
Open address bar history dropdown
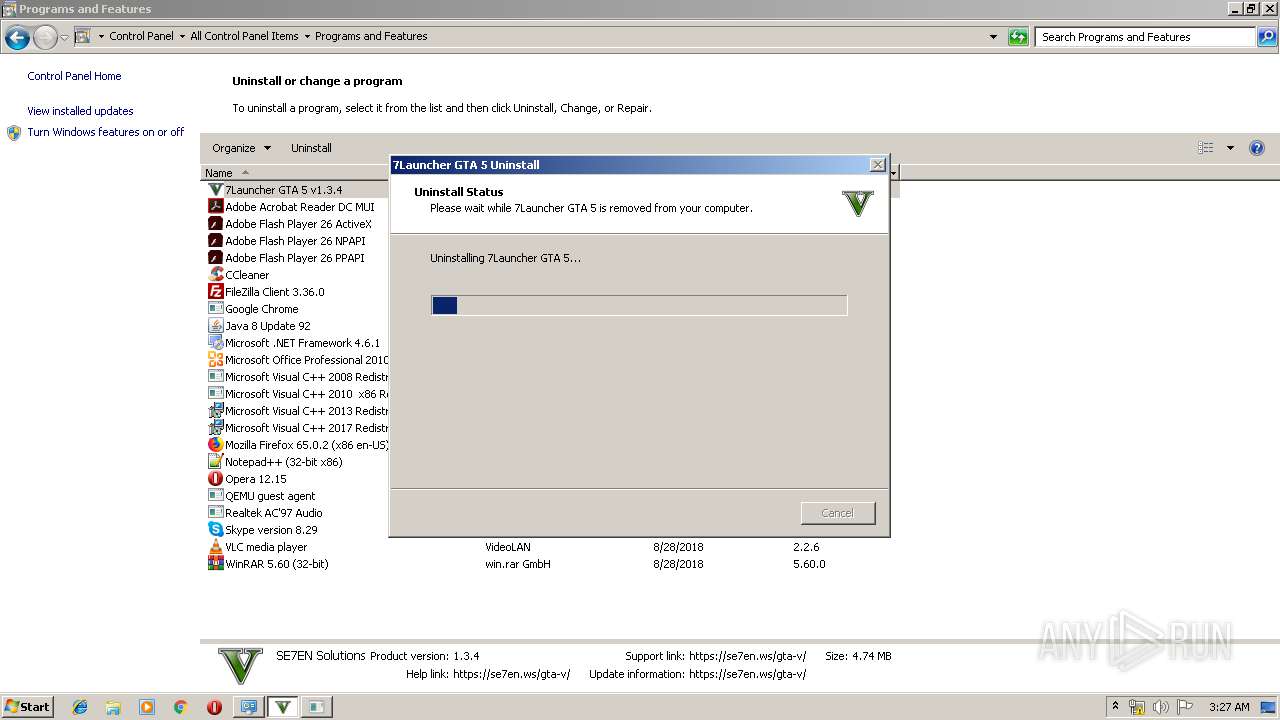tap(993, 37)
